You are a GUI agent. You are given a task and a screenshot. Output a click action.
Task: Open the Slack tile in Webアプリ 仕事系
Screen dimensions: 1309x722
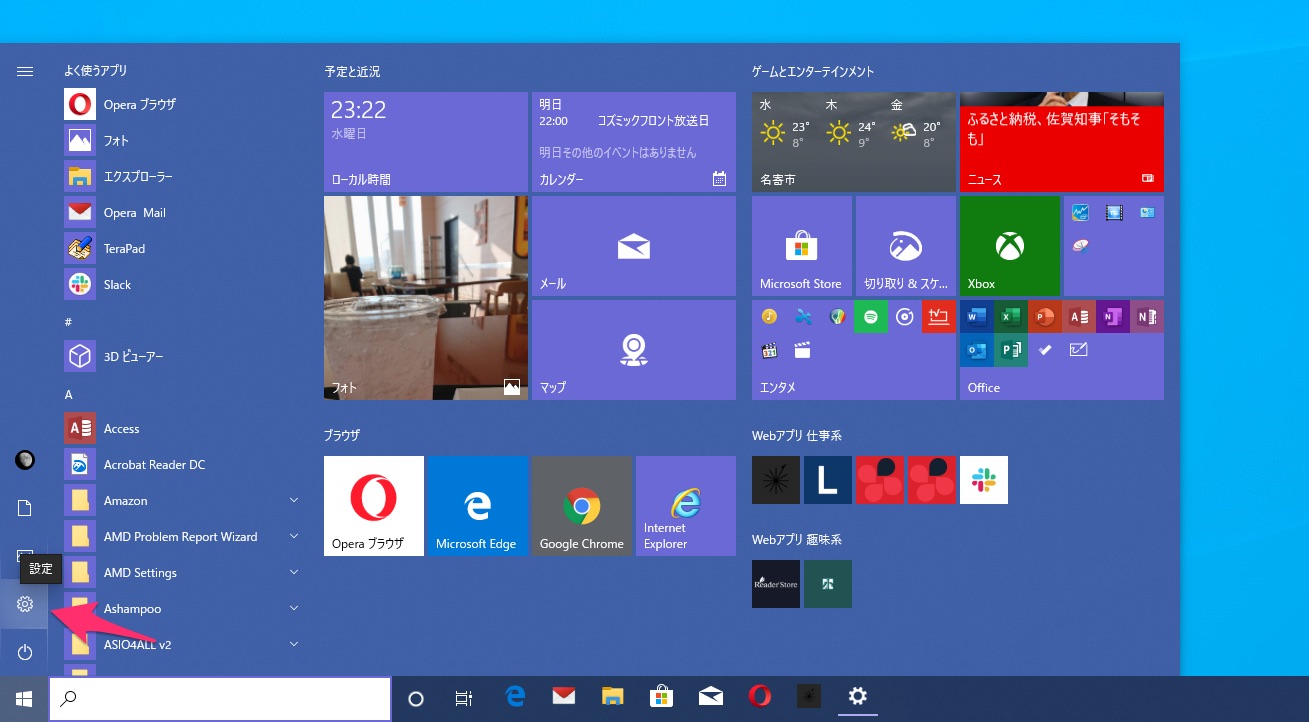984,480
